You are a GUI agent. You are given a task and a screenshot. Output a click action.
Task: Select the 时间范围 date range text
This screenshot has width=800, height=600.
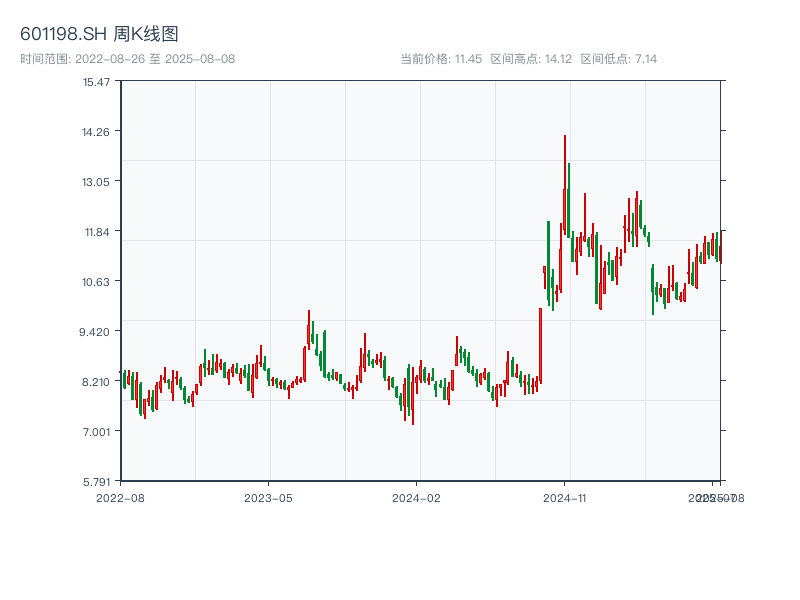point(127,59)
